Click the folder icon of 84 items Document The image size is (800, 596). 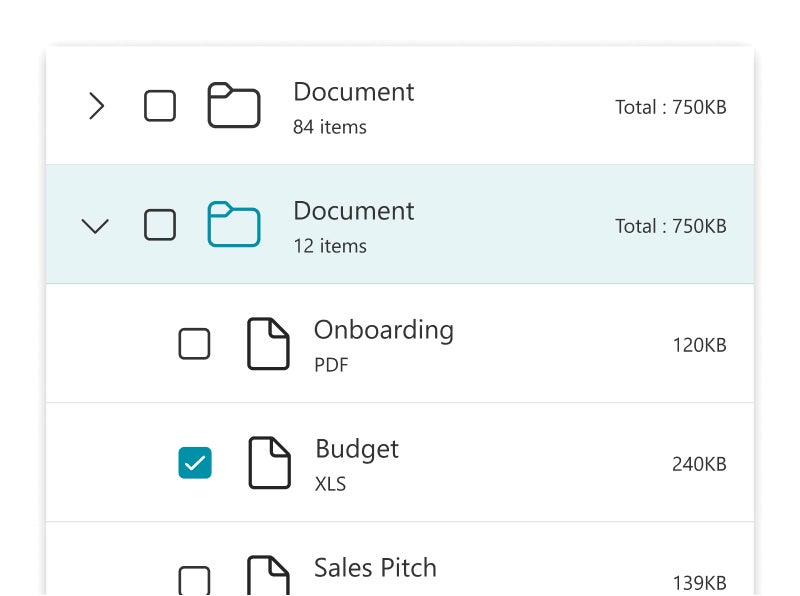(x=234, y=106)
